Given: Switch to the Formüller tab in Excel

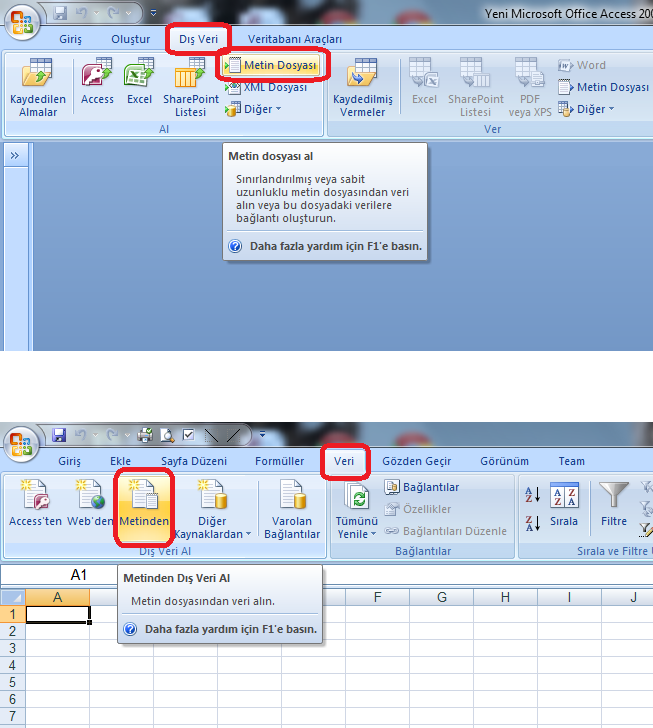Looking at the screenshot, I should point(279,461).
